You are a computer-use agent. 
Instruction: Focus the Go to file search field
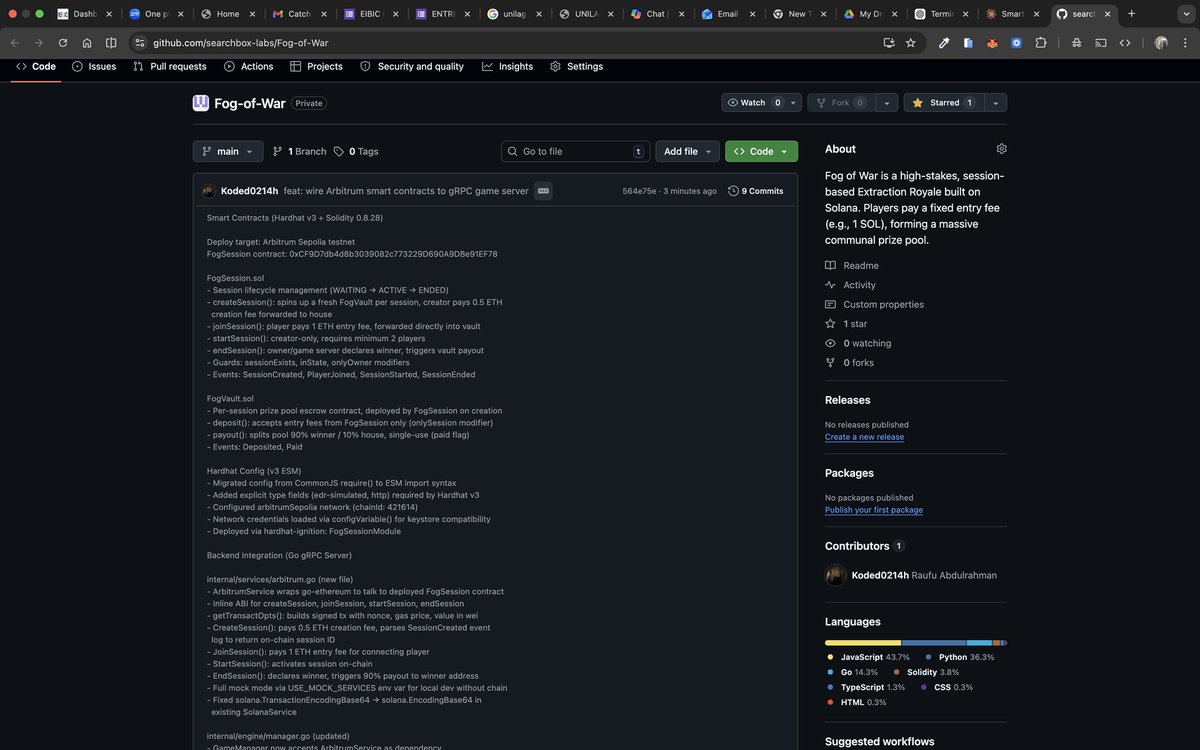click(575, 152)
